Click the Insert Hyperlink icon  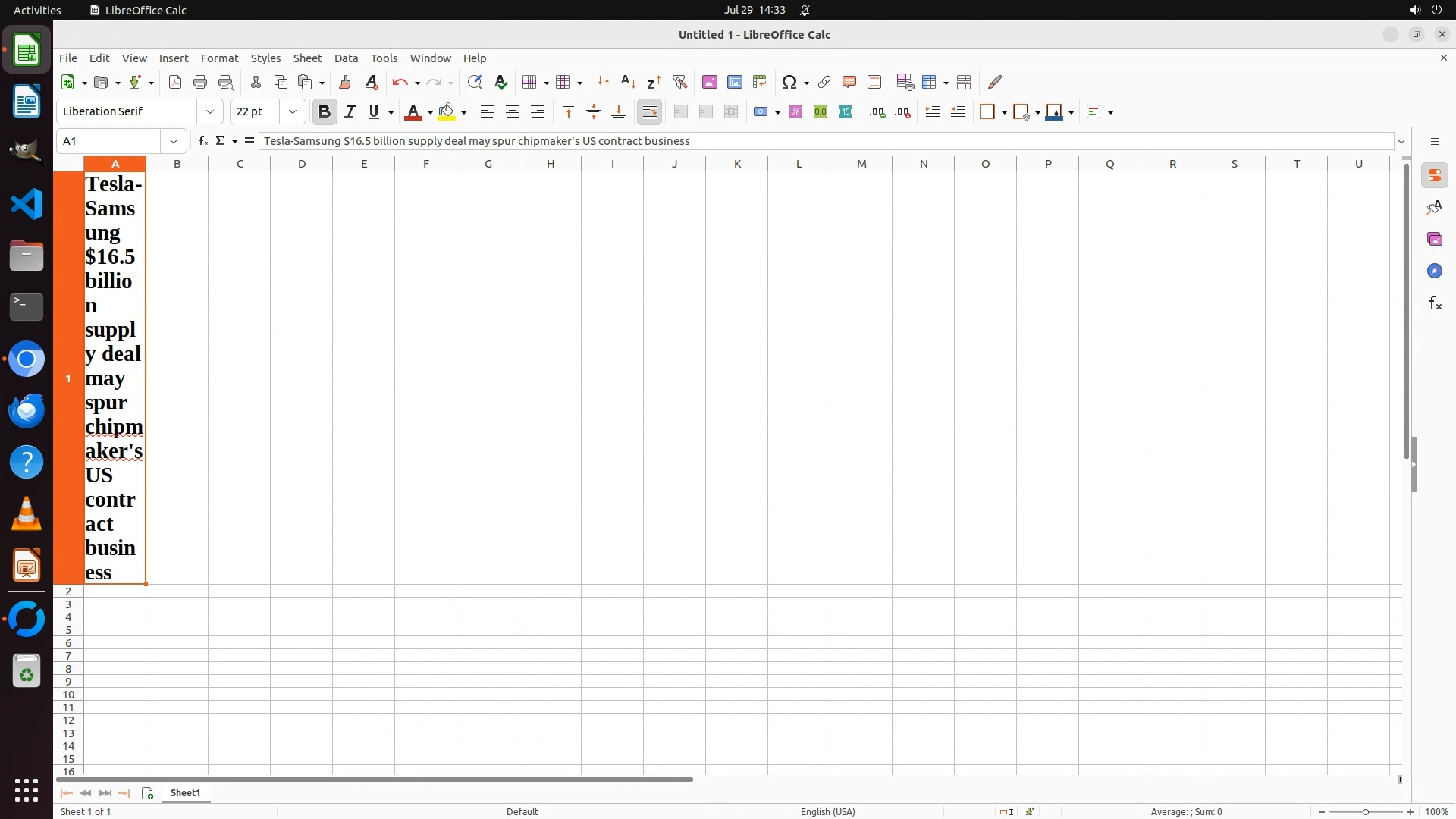[x=824, y=82]
